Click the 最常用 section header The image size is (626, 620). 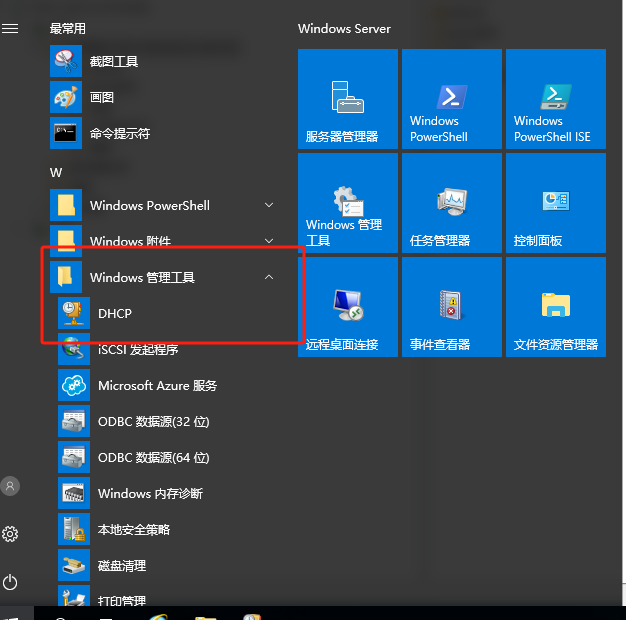tap(67, 29)
